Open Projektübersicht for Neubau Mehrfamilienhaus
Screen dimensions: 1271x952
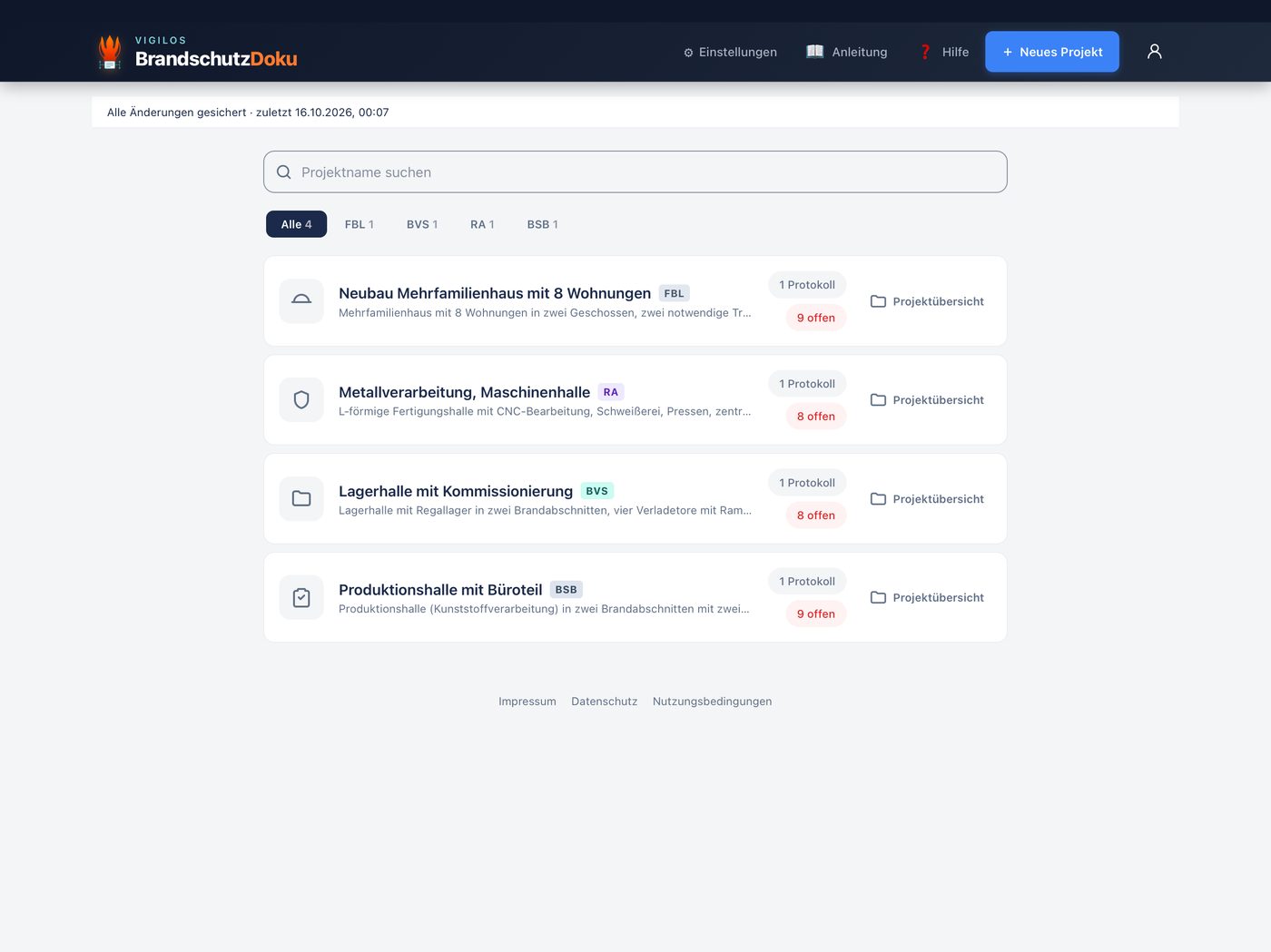[927, 301]
